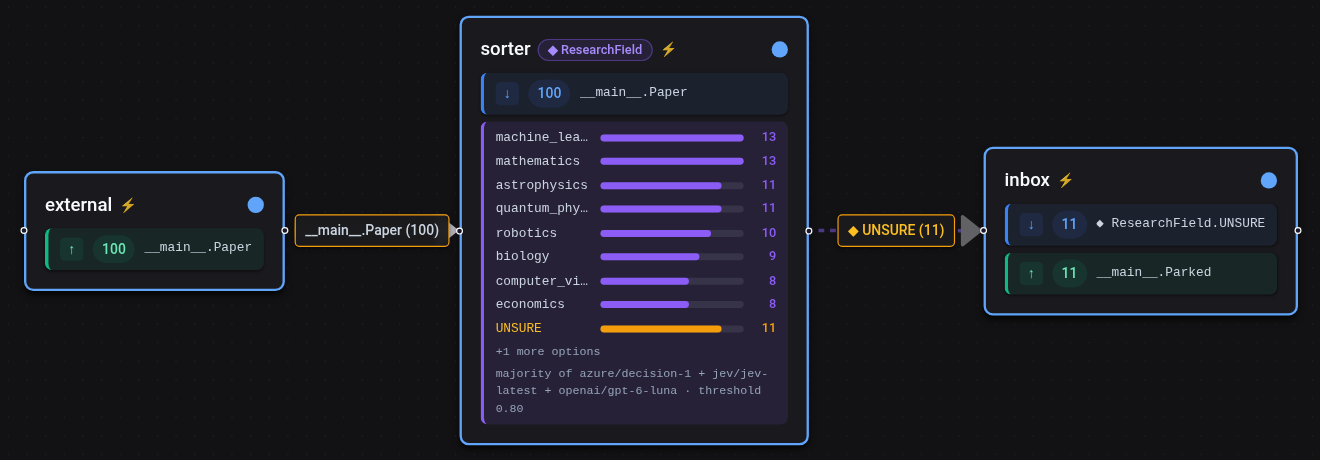Select the astrophysics option label
The height and width of the screenshot is (460, 1320).
point(542,185)
